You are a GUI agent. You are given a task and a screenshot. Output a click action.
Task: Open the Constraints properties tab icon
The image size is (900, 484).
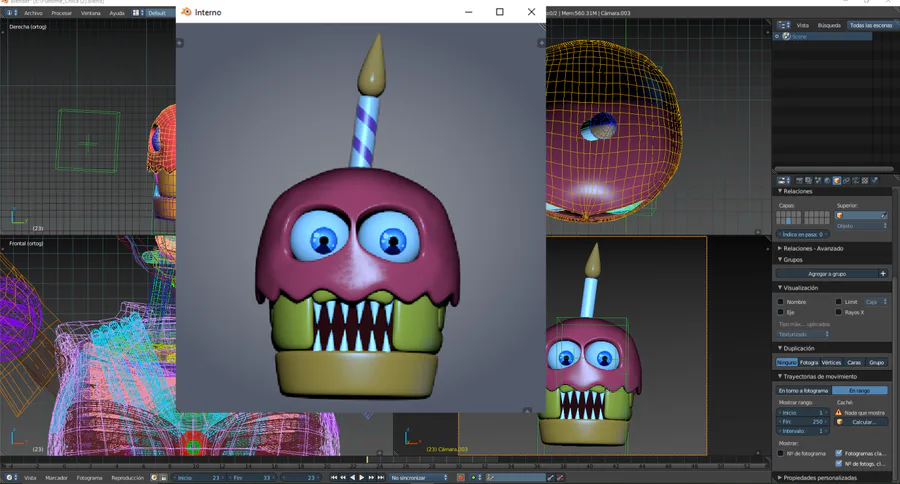pyautogui.click(x=846, y=180)
